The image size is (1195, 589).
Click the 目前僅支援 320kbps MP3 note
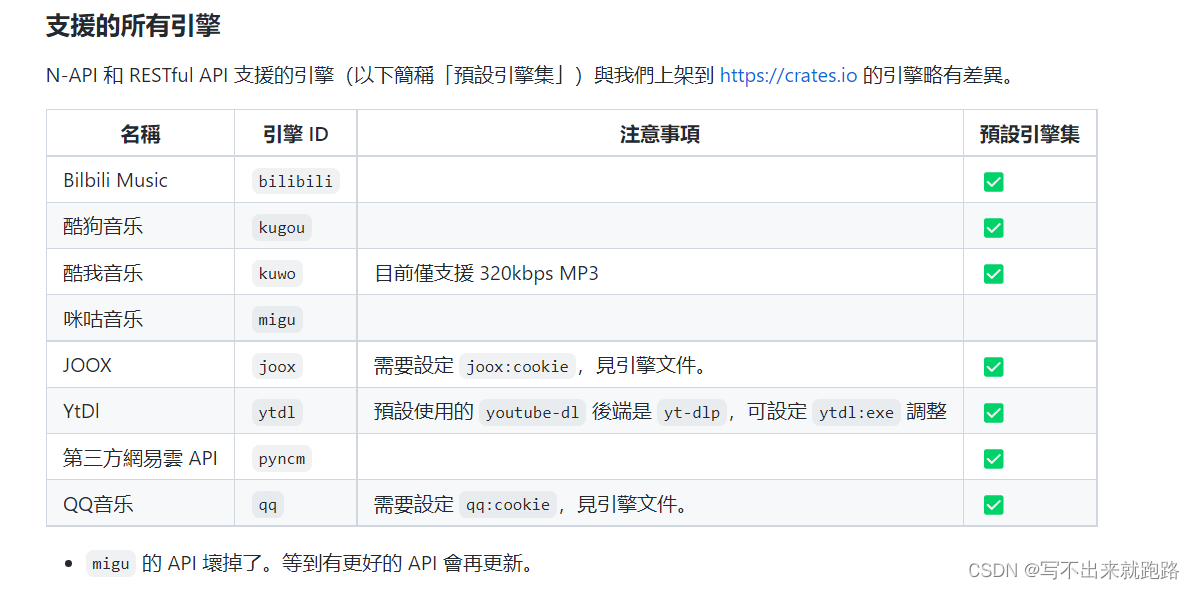486,273
